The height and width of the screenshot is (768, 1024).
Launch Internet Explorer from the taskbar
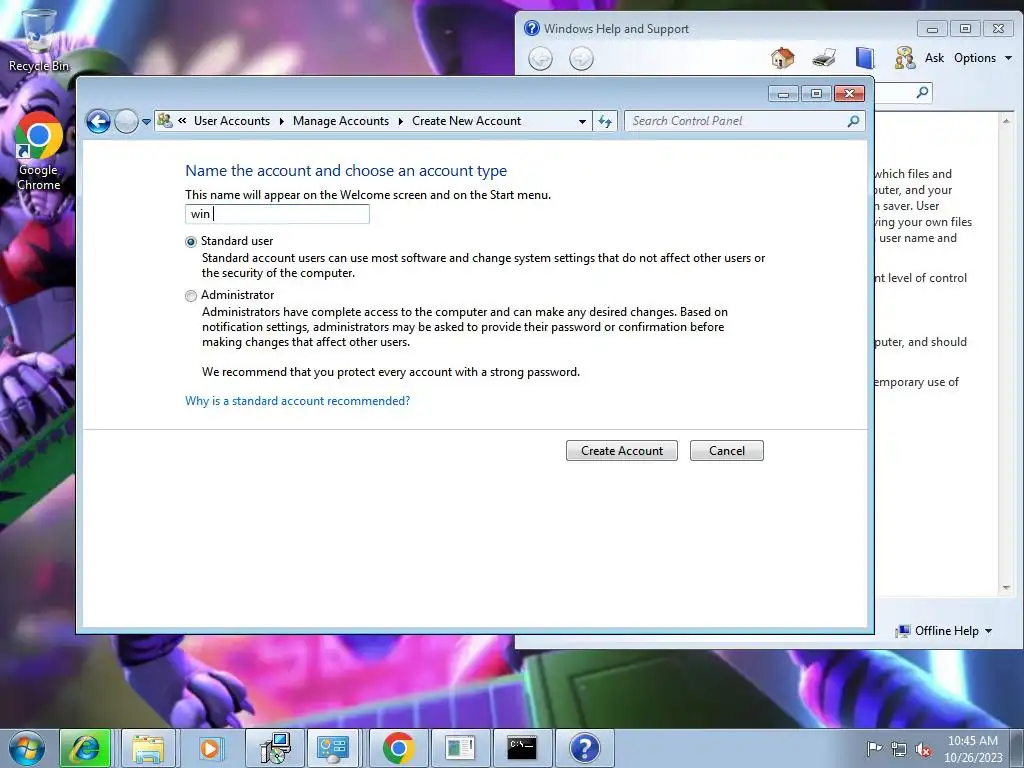(x=85, y=748)
